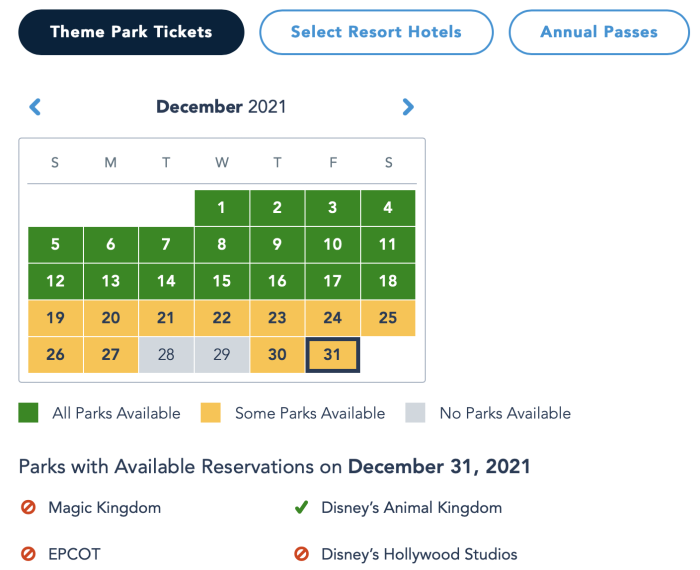Switch to Select Resort Hotels tab
700x570 pixels.
click(376, 32)
